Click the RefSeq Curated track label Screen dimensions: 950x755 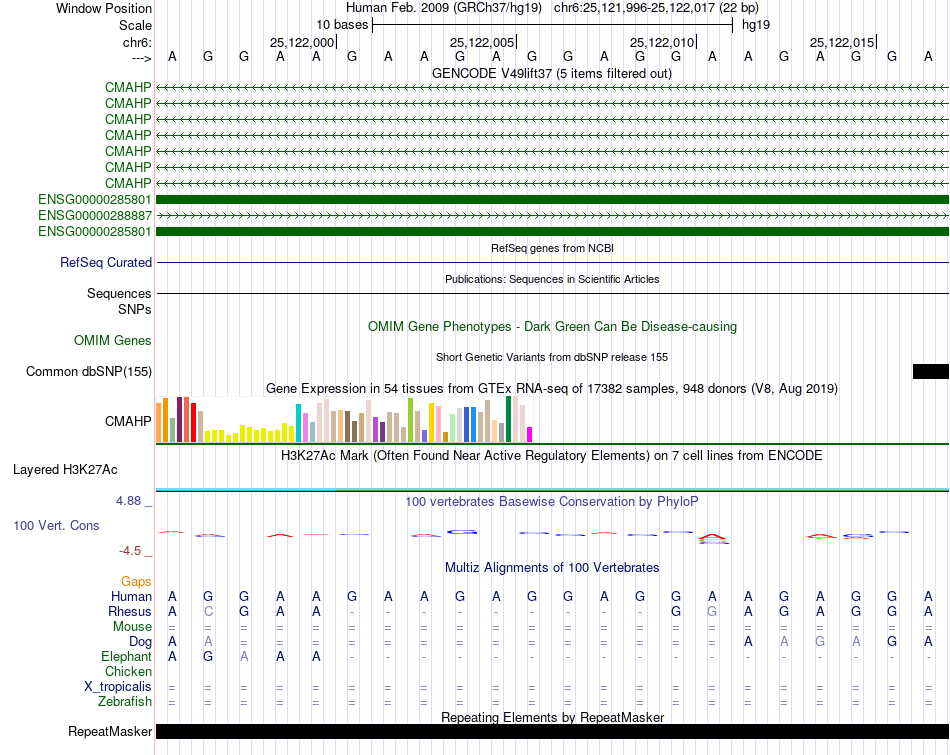pos(105,262)
